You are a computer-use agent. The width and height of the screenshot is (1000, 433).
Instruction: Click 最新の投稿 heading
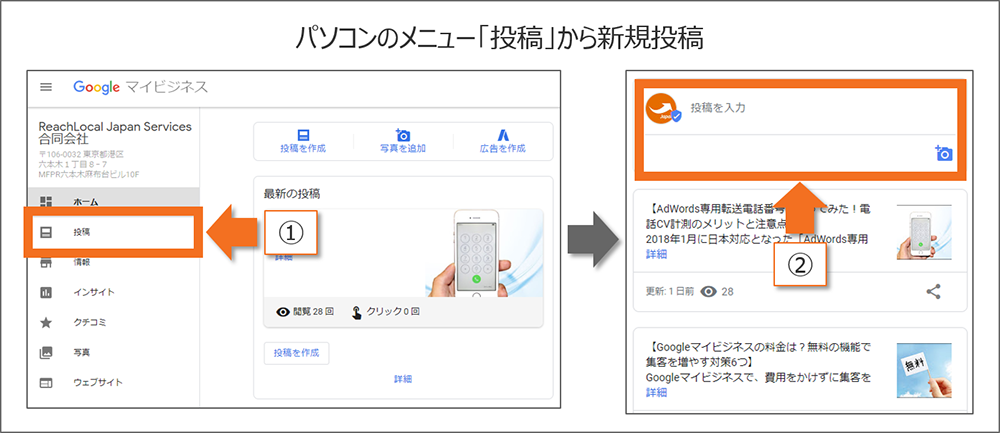(x=294, y=193)
